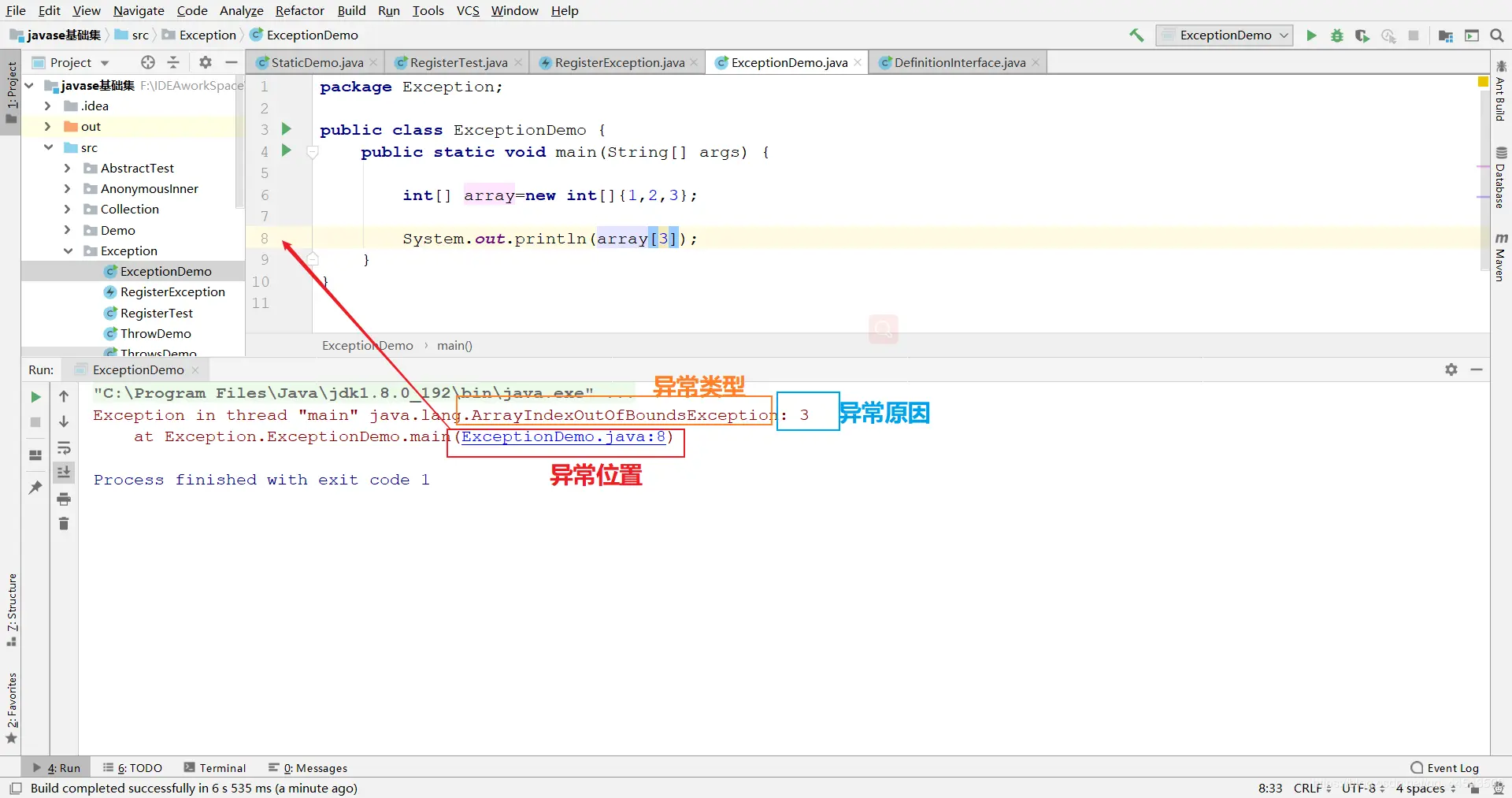
Task: Open the Event Log
Action: click(x=1445, y=768)
